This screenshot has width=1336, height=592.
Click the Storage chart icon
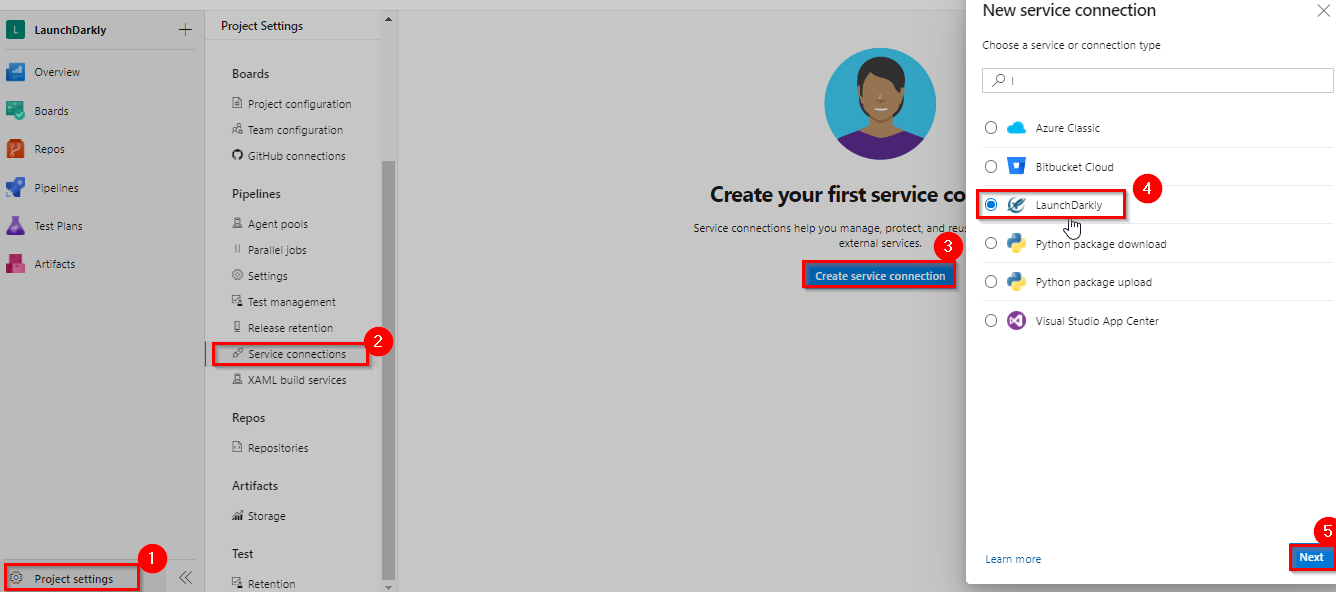coord(238,516)
